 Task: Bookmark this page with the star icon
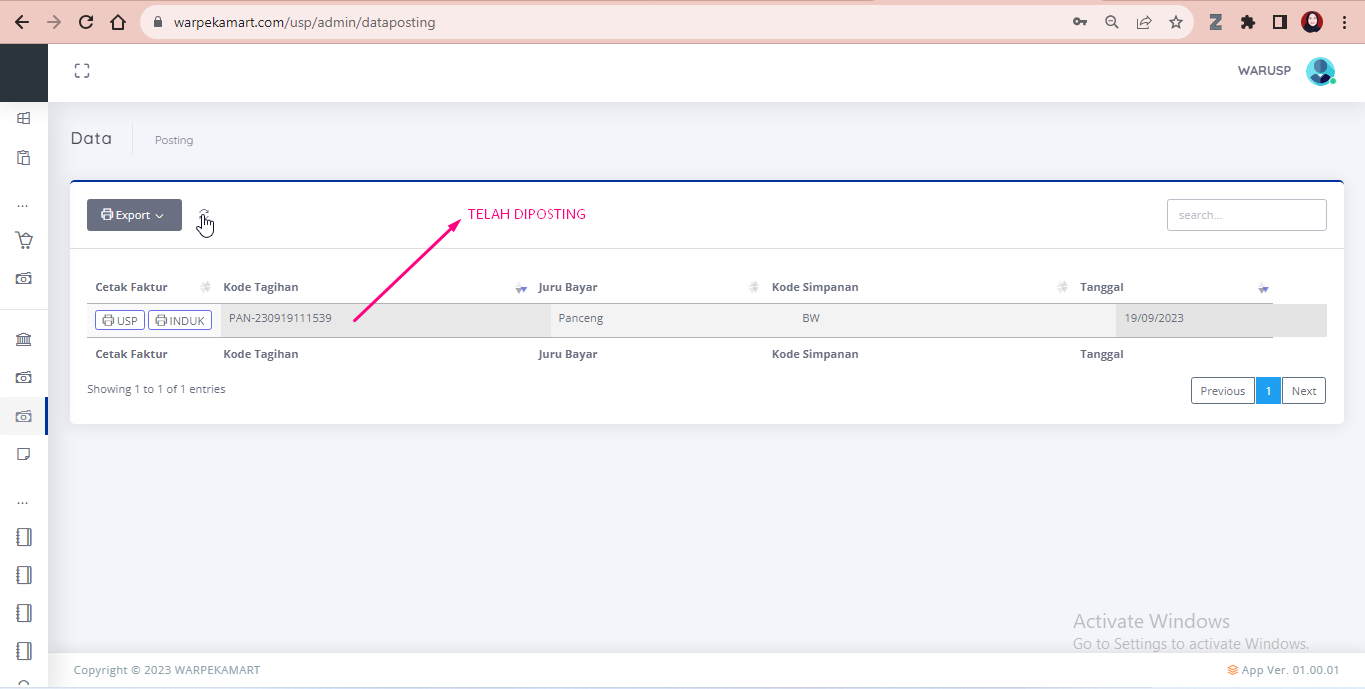1176,22
